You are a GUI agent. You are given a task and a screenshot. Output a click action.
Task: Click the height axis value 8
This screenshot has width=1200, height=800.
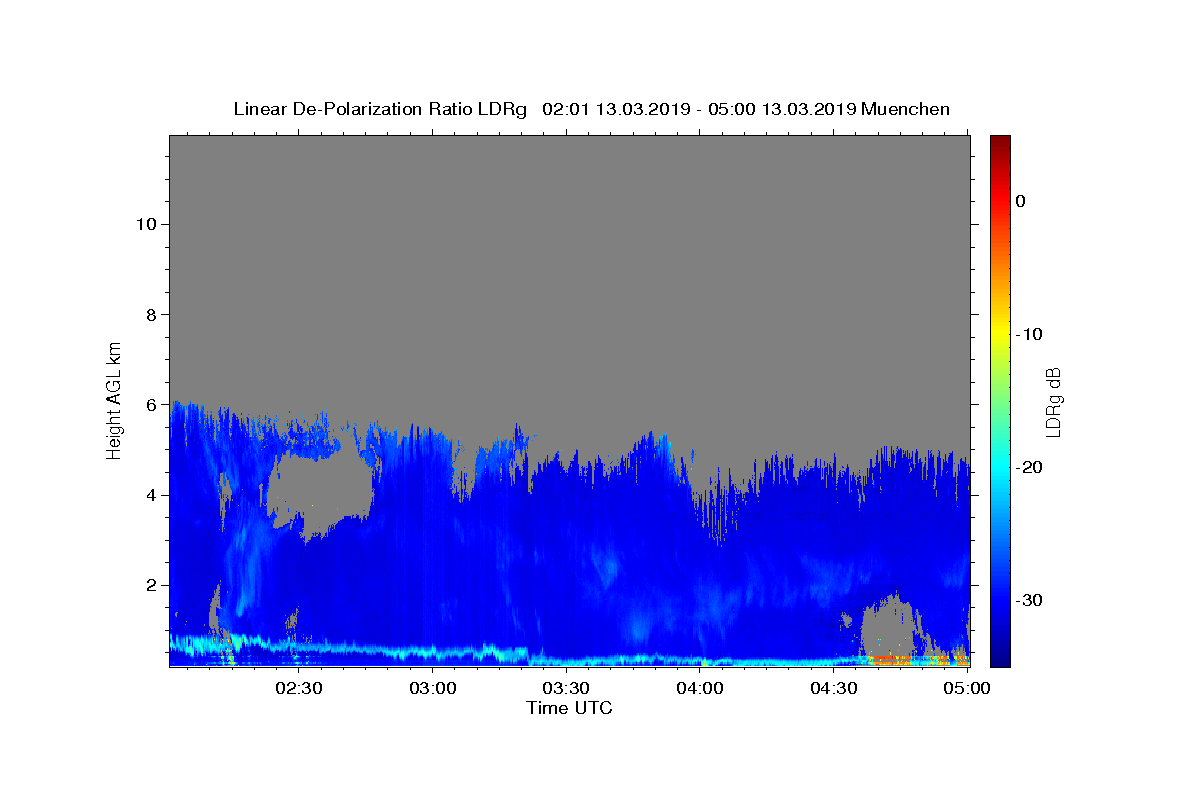(150, 315)
